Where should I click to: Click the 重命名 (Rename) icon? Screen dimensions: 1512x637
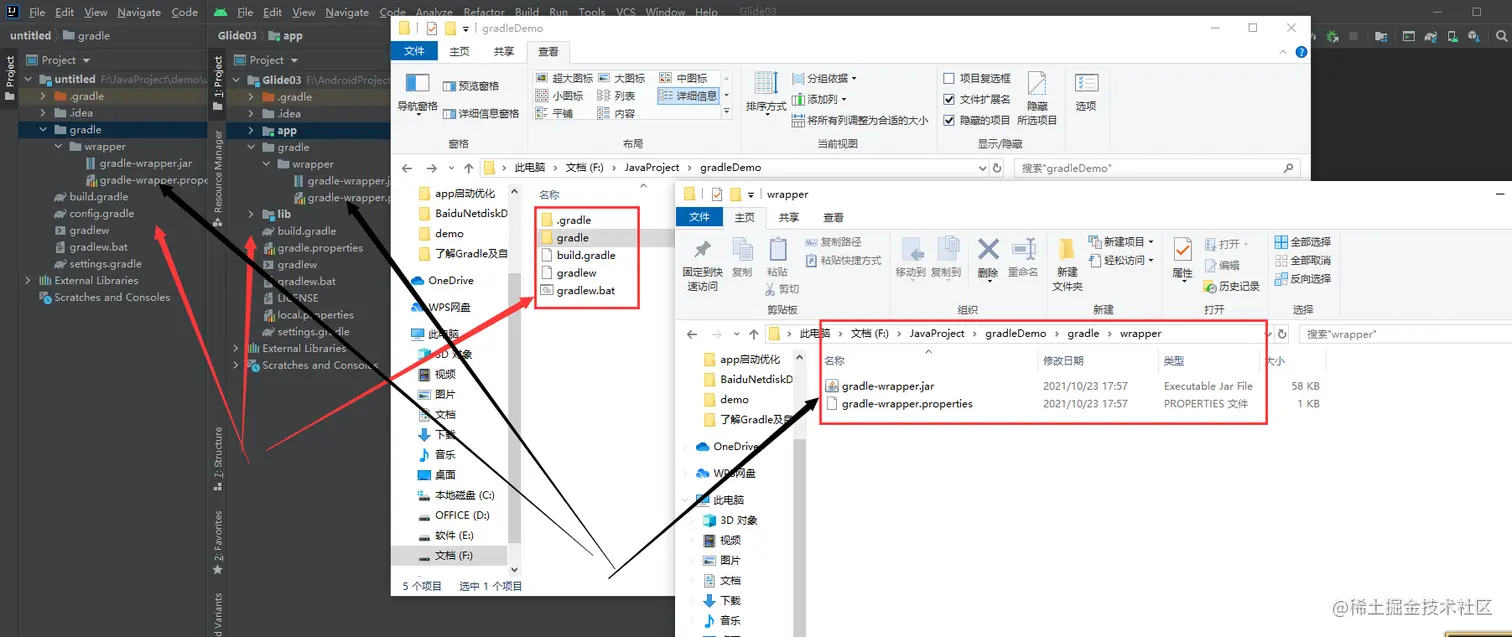1025,250
